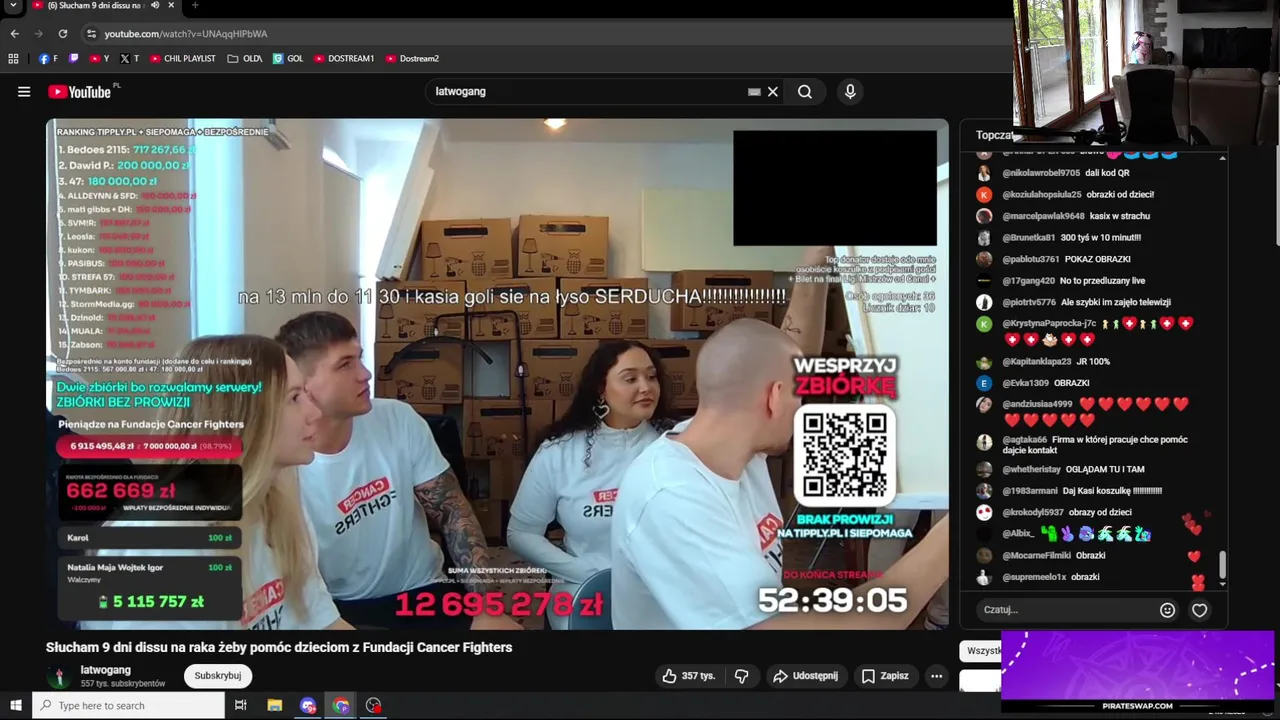Dislike the video
Viewport: 1280px width, 720px height.
coord(741,676)
